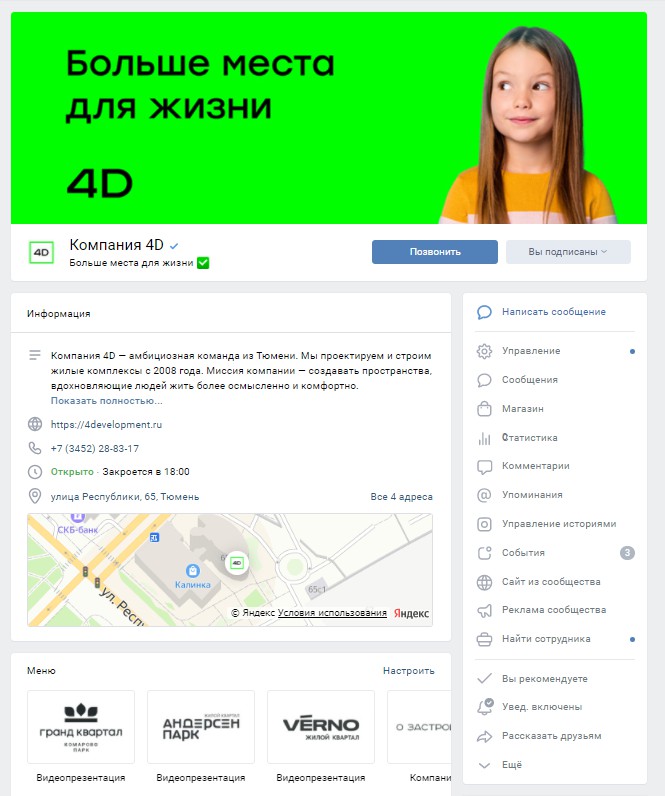
Task: Click the shopping bag icon for Магазин
Action: pyautogui.click(x=484, y=409)
